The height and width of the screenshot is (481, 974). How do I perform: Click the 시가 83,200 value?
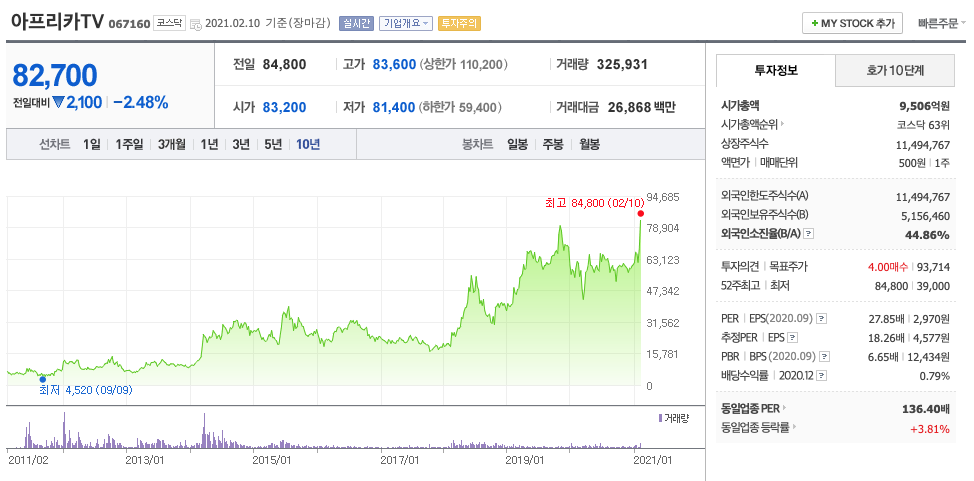[x=284, y=108]
